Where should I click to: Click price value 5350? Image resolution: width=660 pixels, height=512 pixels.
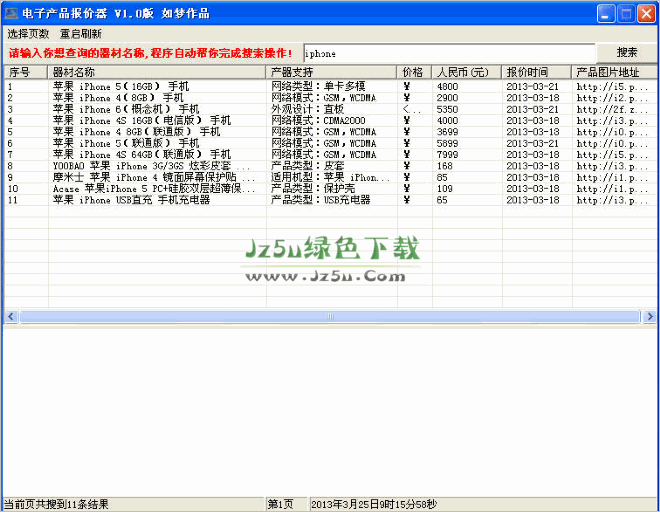pos(447,109)
